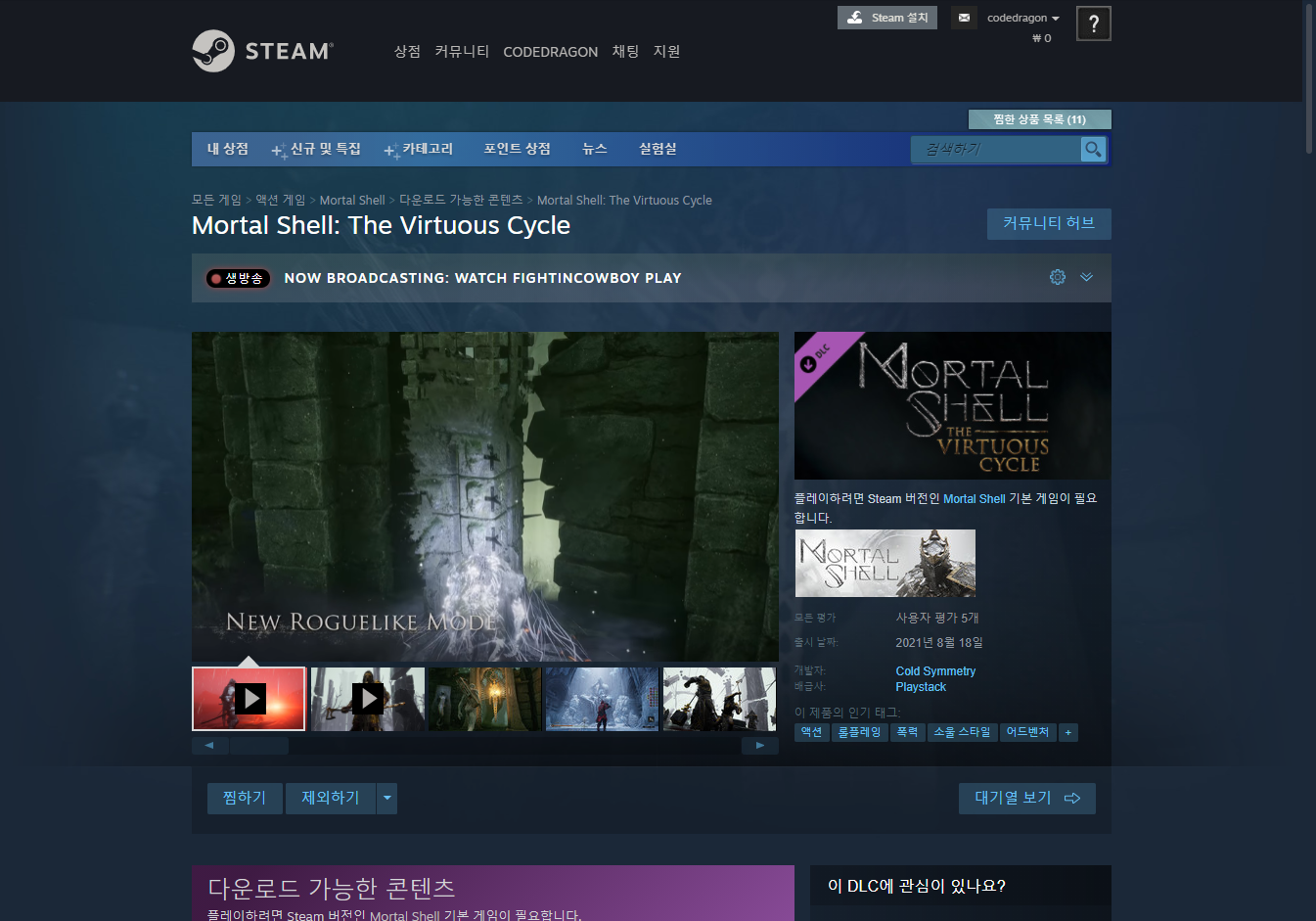Expand the 신규 및 특집 menu
The image size is (1316, 921).
coord(316,149)
